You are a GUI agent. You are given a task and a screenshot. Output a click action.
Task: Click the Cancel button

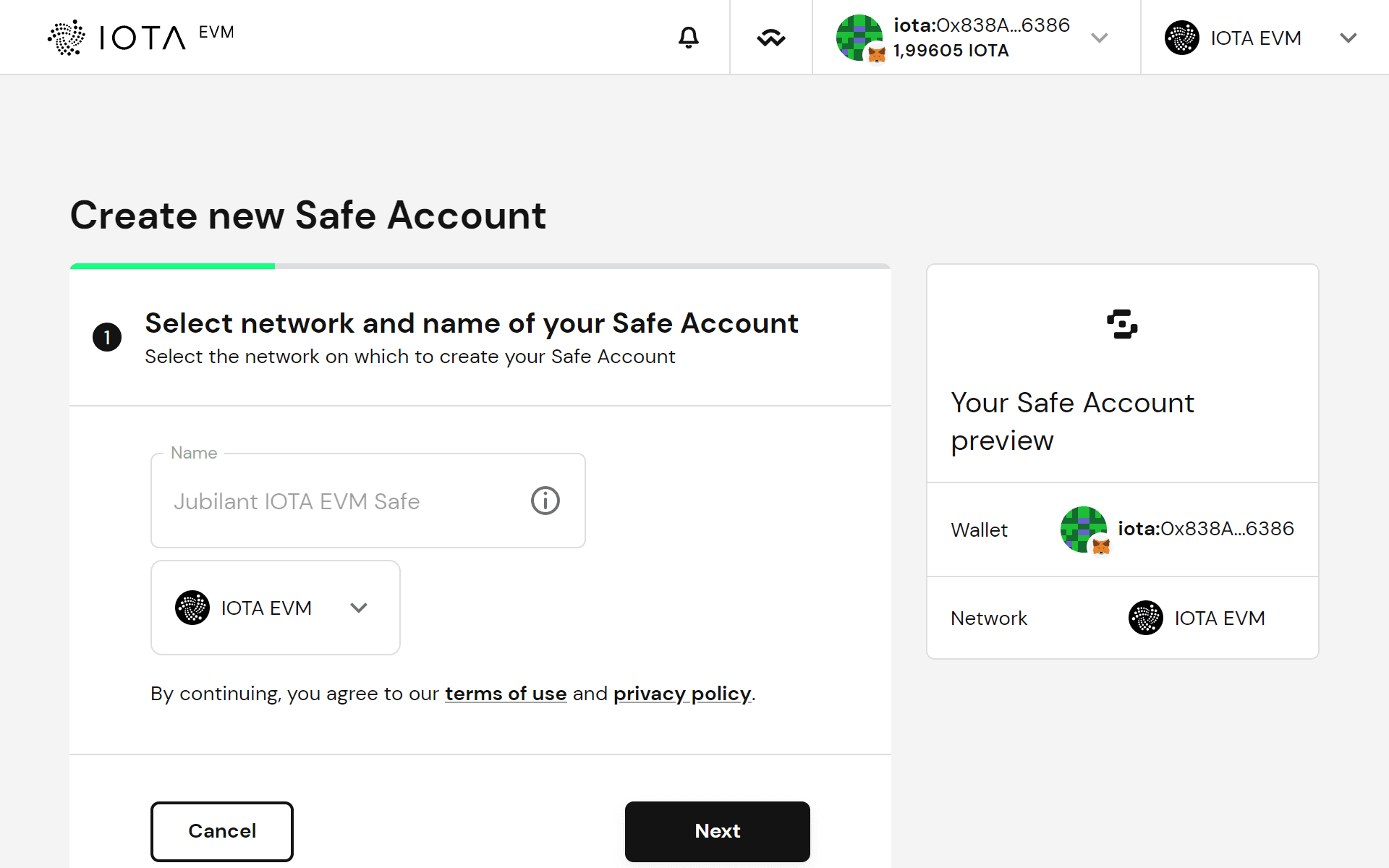click(x=221, y=831)
